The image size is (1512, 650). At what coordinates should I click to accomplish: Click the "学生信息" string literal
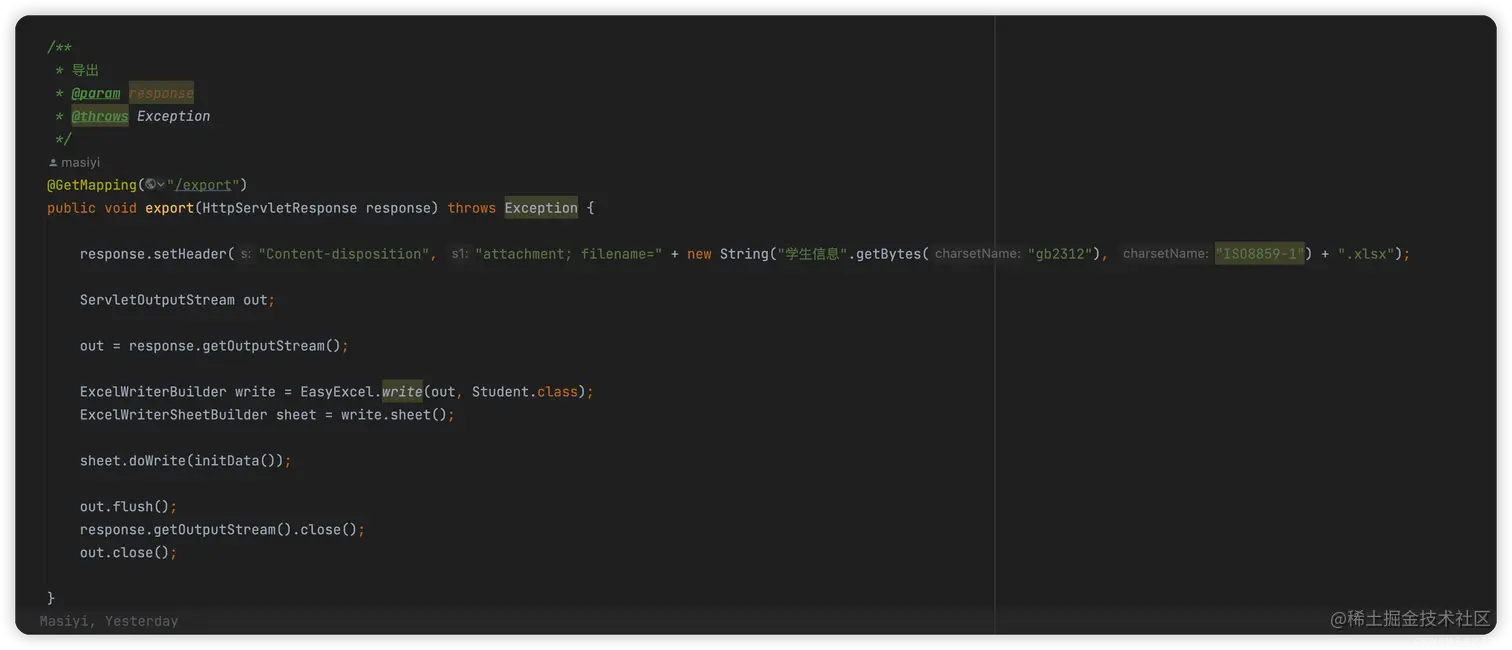[811, 254]
